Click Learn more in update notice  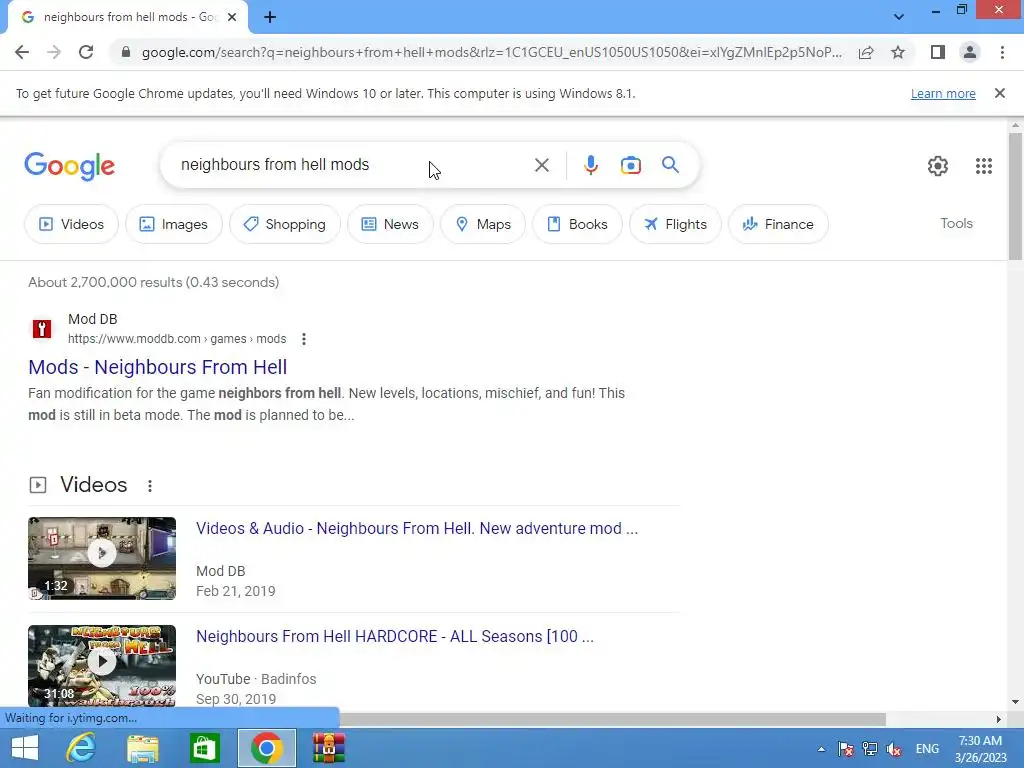pyautogui.click(x=943, y=94)
